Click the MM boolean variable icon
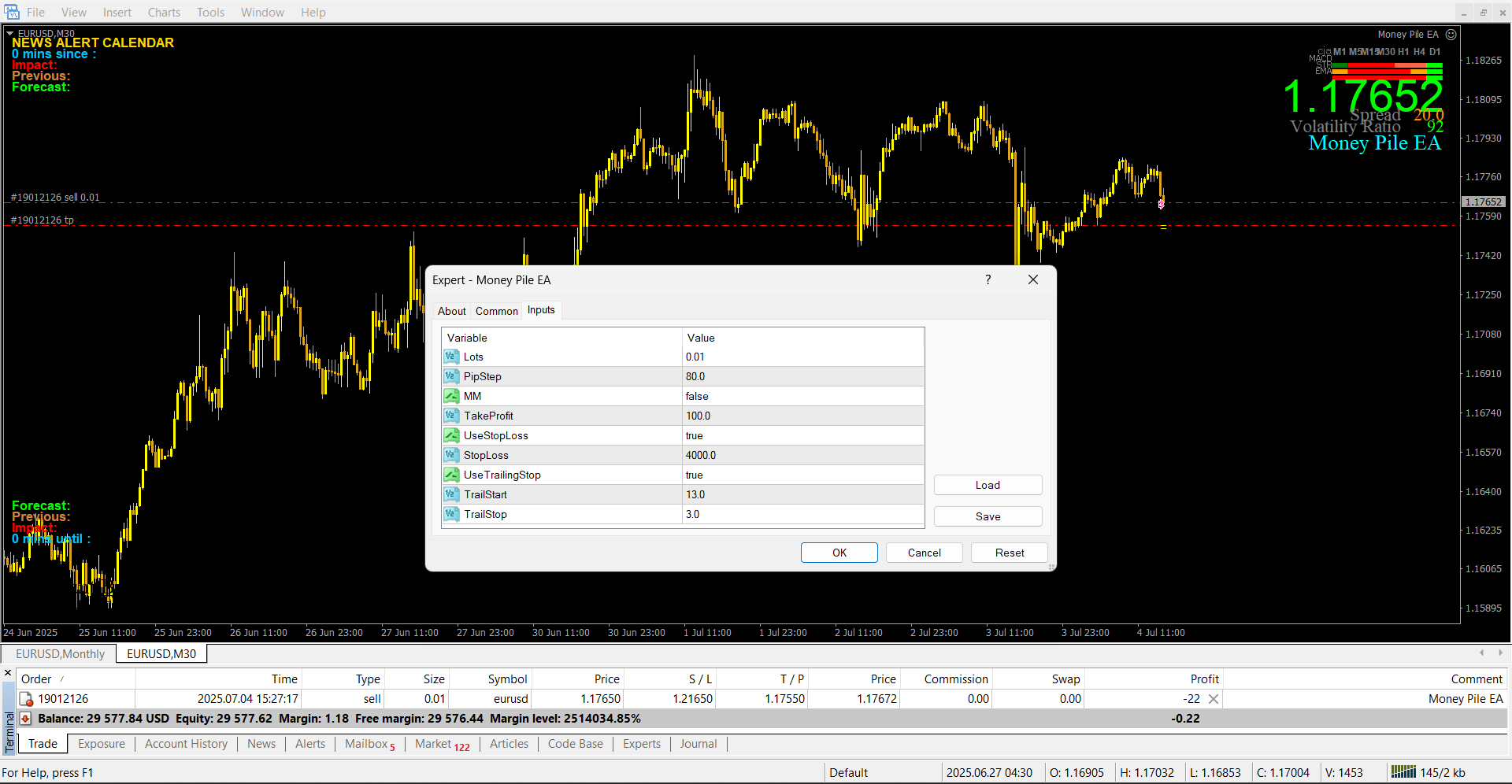 451,396
